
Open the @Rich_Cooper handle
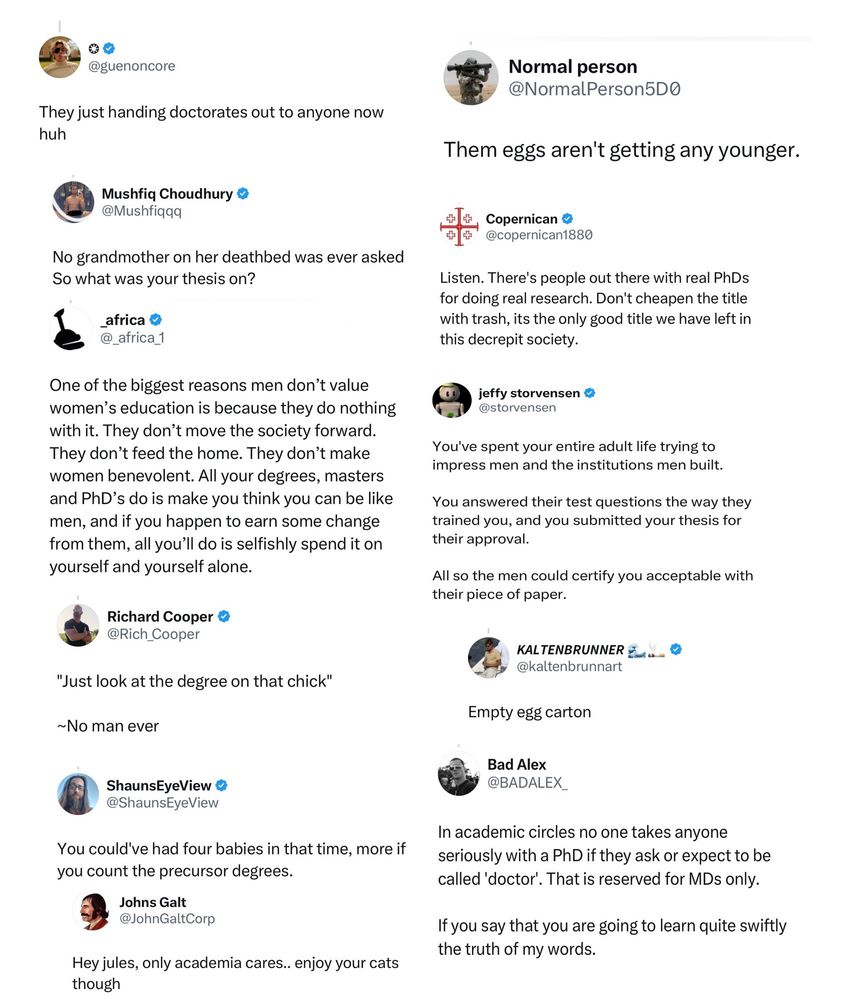153,634
